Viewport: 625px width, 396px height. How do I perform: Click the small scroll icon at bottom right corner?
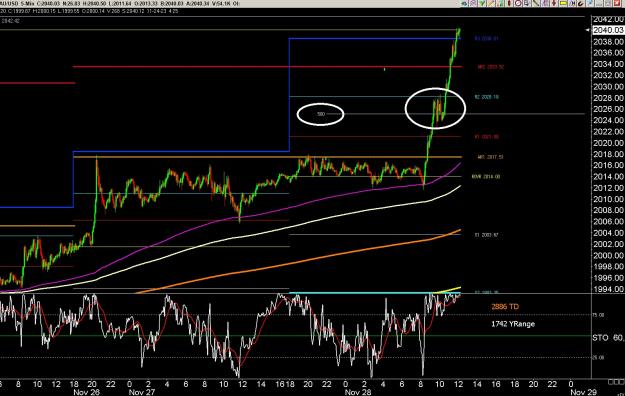click(x=616, y=382)
